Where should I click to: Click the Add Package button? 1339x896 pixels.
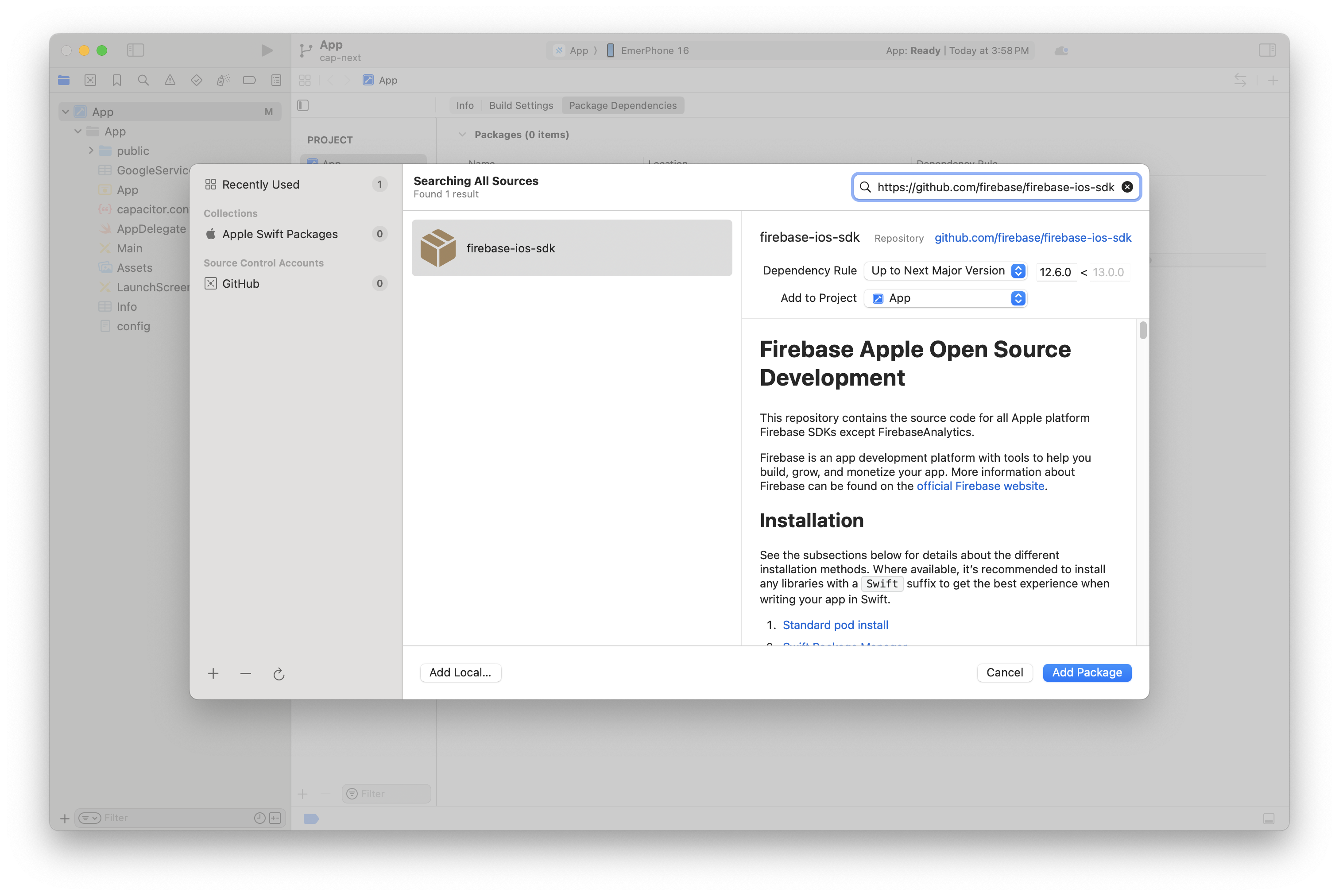[1087, 672]
